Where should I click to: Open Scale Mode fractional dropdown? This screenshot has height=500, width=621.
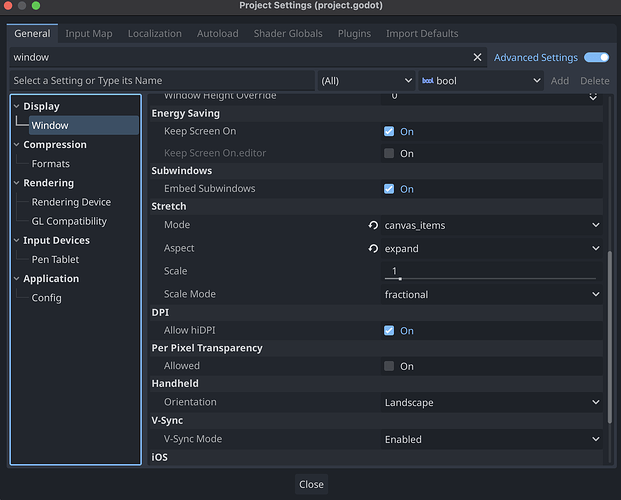pos(491,294)
